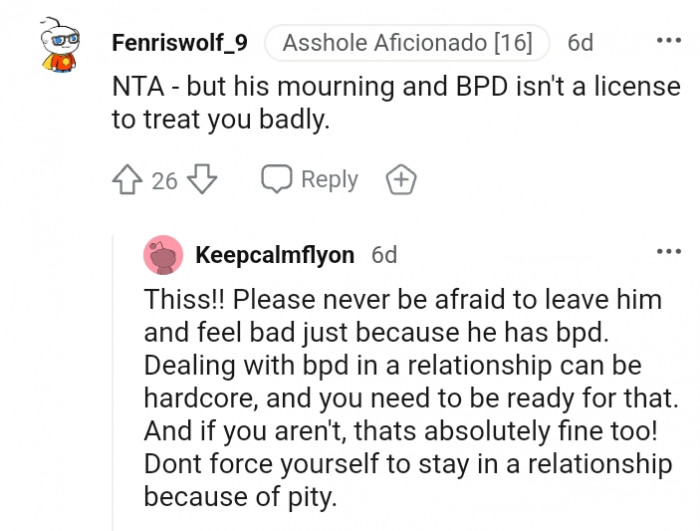
Task: Open the 6d timestamp on Fenriswolf_9's comment
Action: coord(580,43)
